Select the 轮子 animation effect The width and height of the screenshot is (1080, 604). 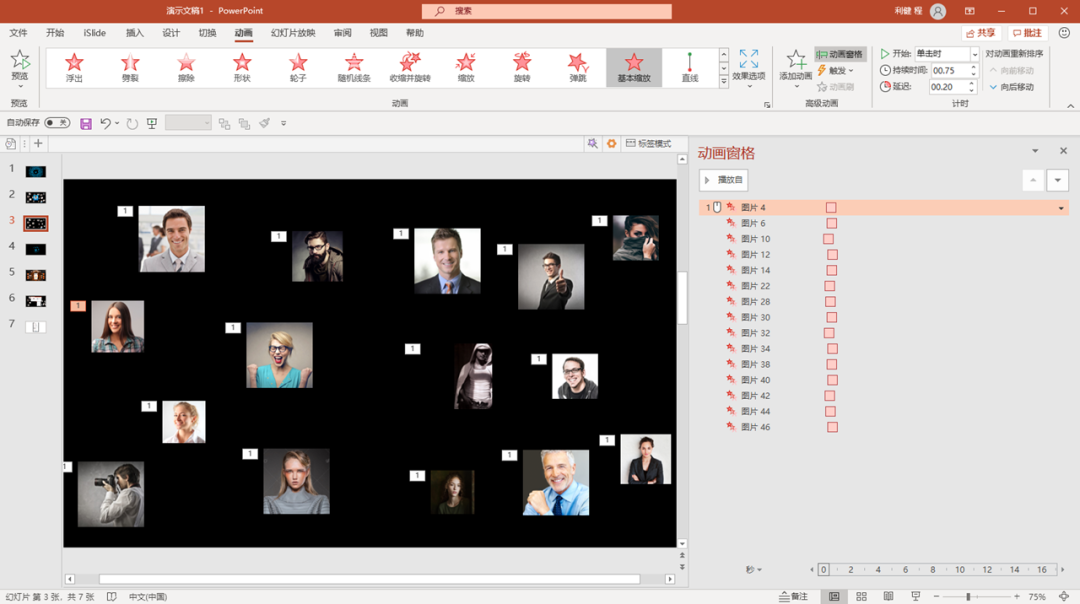tap(298, 67)
